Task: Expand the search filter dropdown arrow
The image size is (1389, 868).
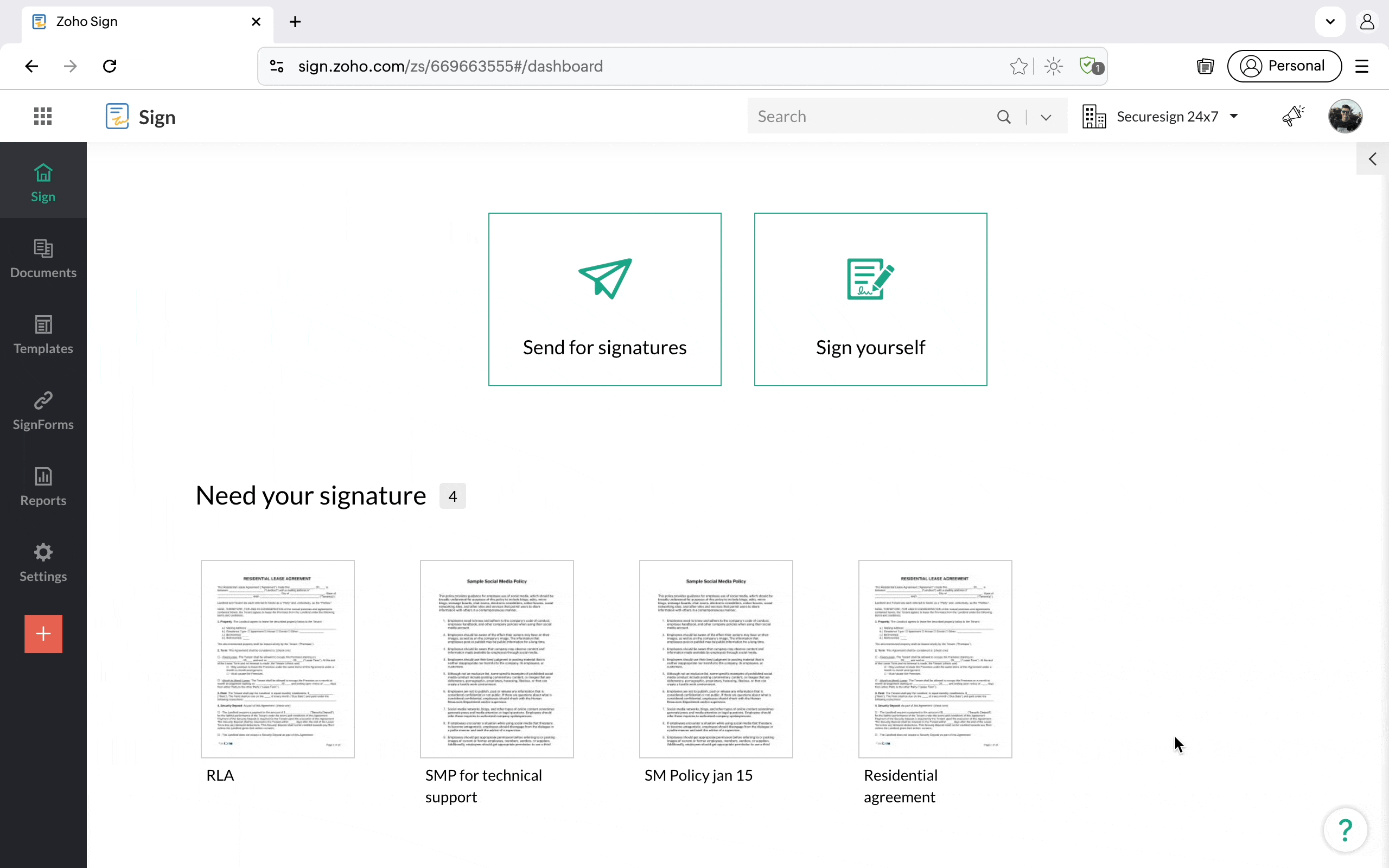Action: tap(1046, 117)
